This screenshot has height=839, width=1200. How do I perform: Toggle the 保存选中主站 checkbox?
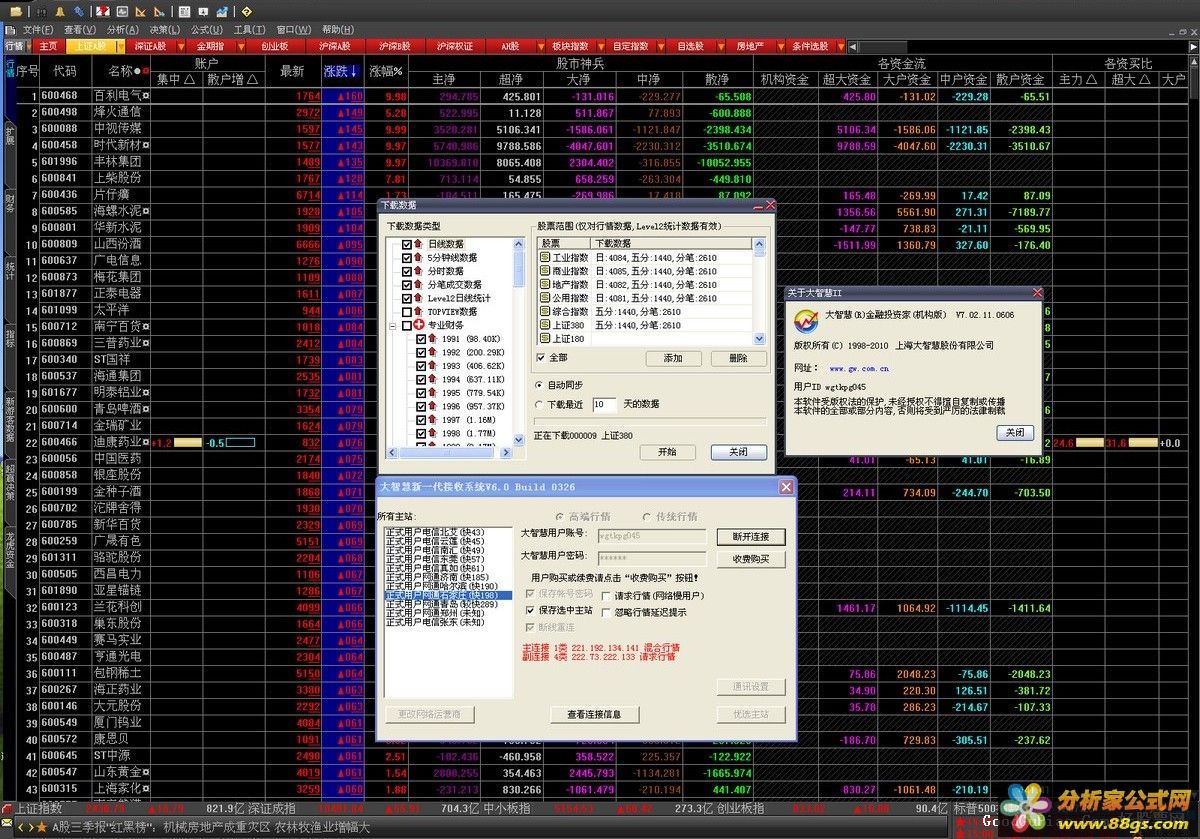pos(530,609)
